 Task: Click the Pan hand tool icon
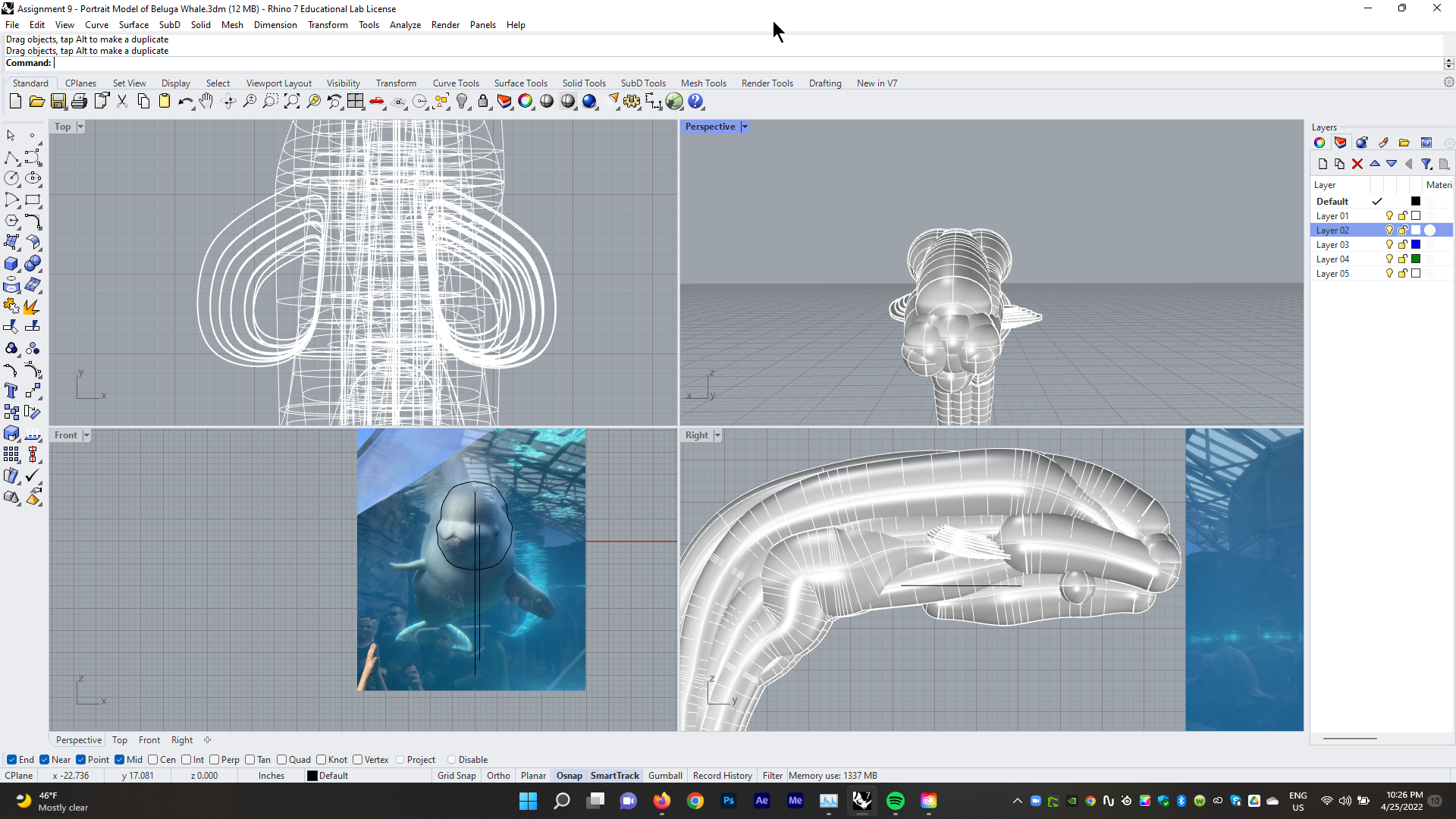[206, 101]
